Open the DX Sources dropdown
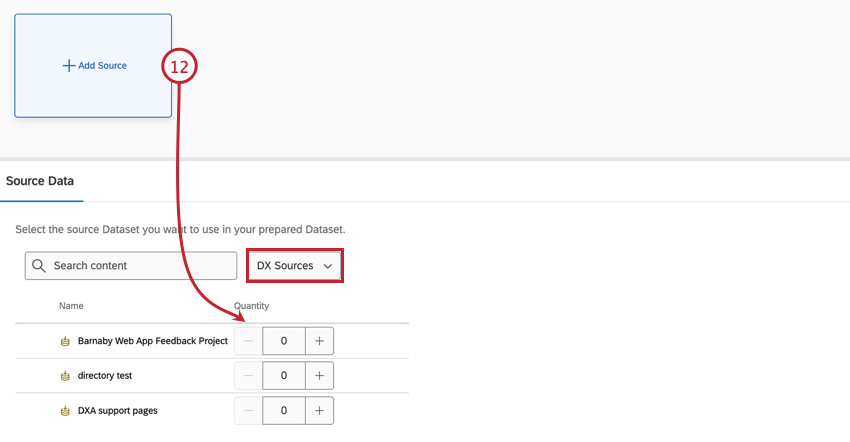This screenshot has width=850, height=442. click(295, 266)
